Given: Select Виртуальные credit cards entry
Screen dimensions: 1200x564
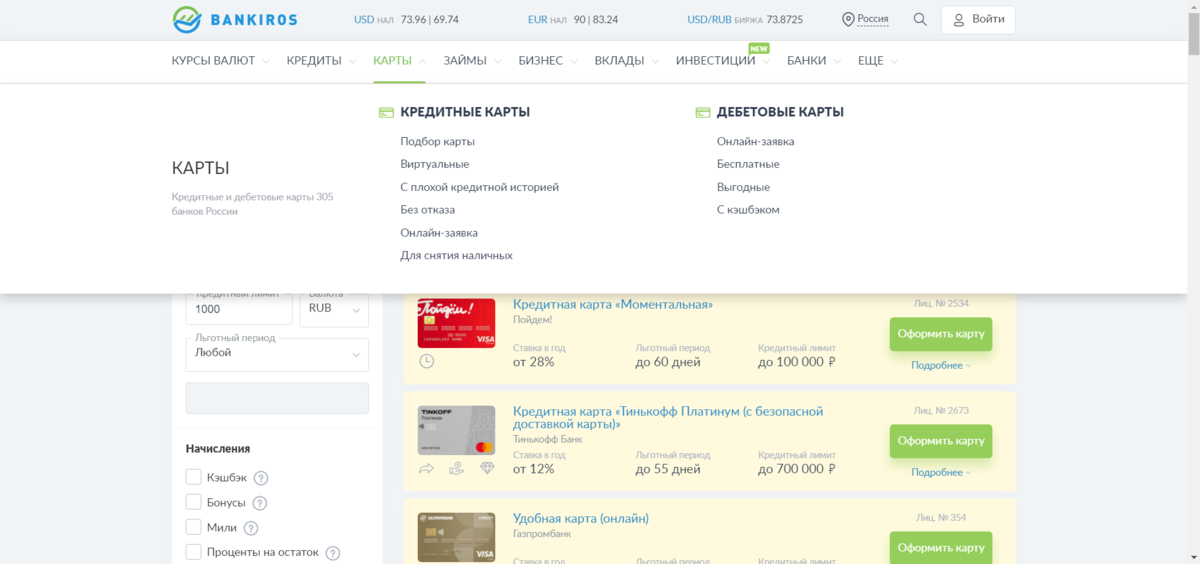Looking at the screenshot, I should point(434,164).
